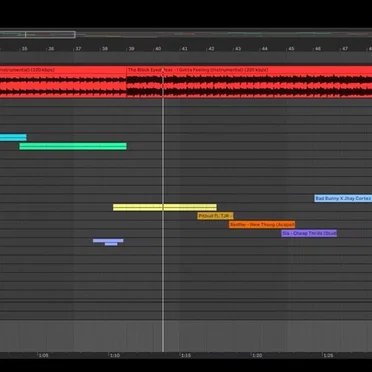Jump to bar 36 in ruler

[x=51, y=49]
